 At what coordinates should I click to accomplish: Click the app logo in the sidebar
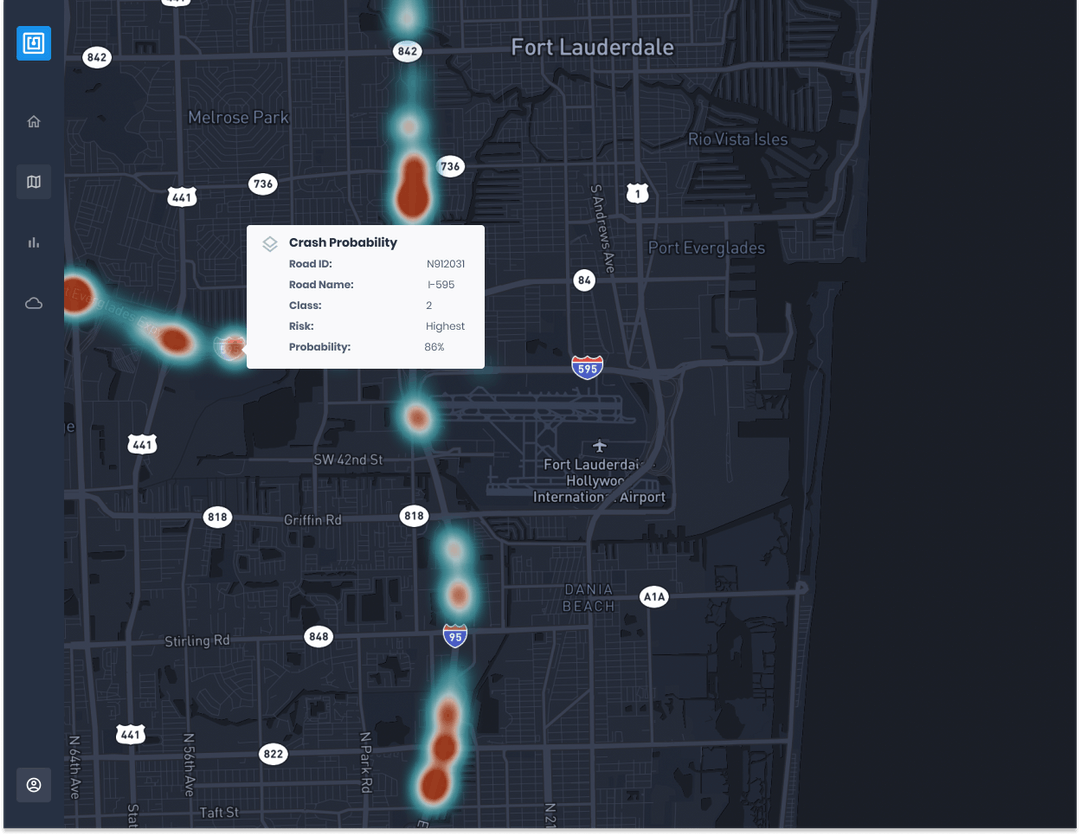tap(33, 43)
